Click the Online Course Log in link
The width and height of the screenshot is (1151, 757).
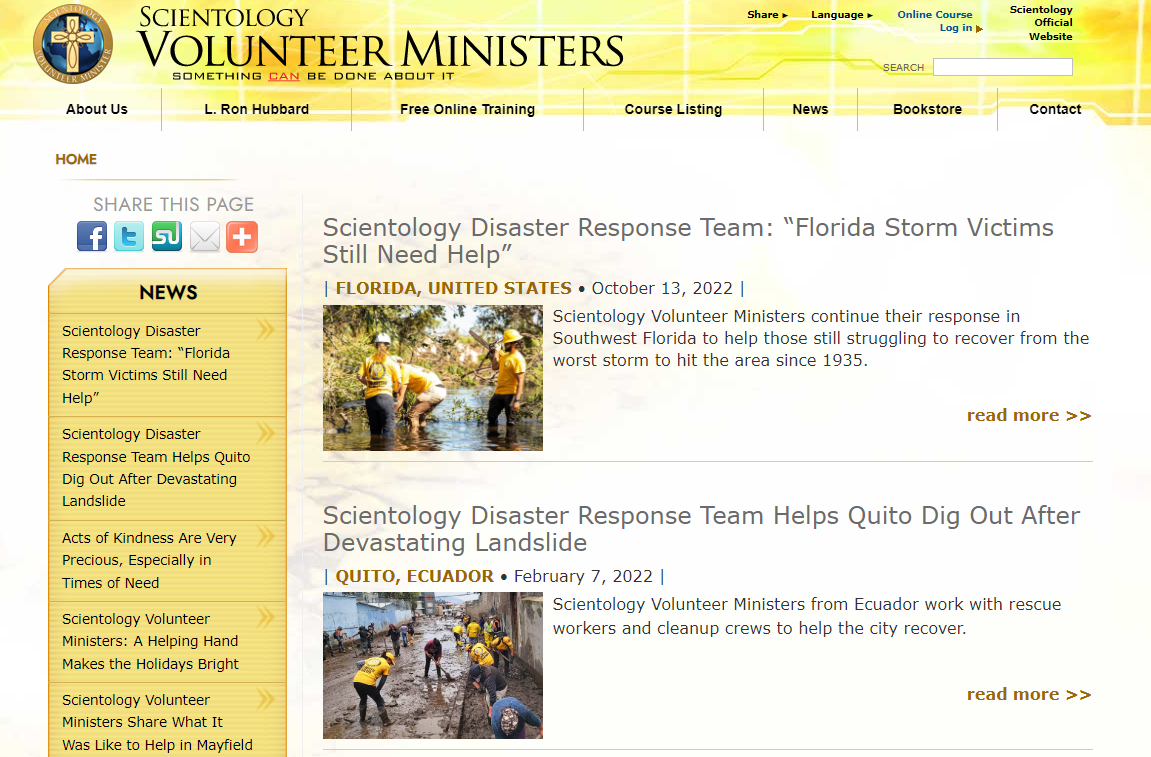click(934, 21)
